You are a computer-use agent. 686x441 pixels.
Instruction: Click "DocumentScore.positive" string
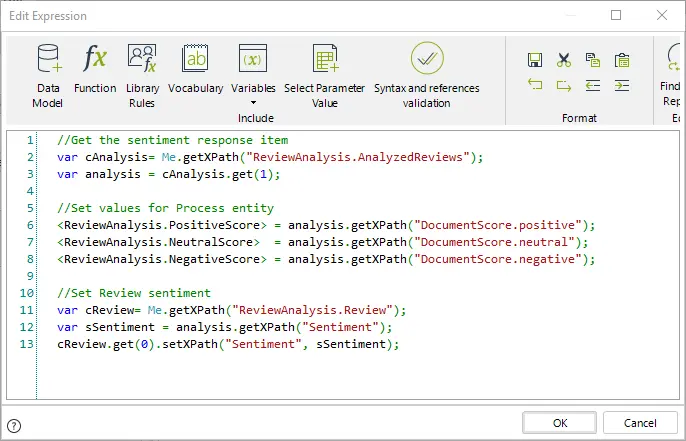pyautogui.click(x=498, y=225)
